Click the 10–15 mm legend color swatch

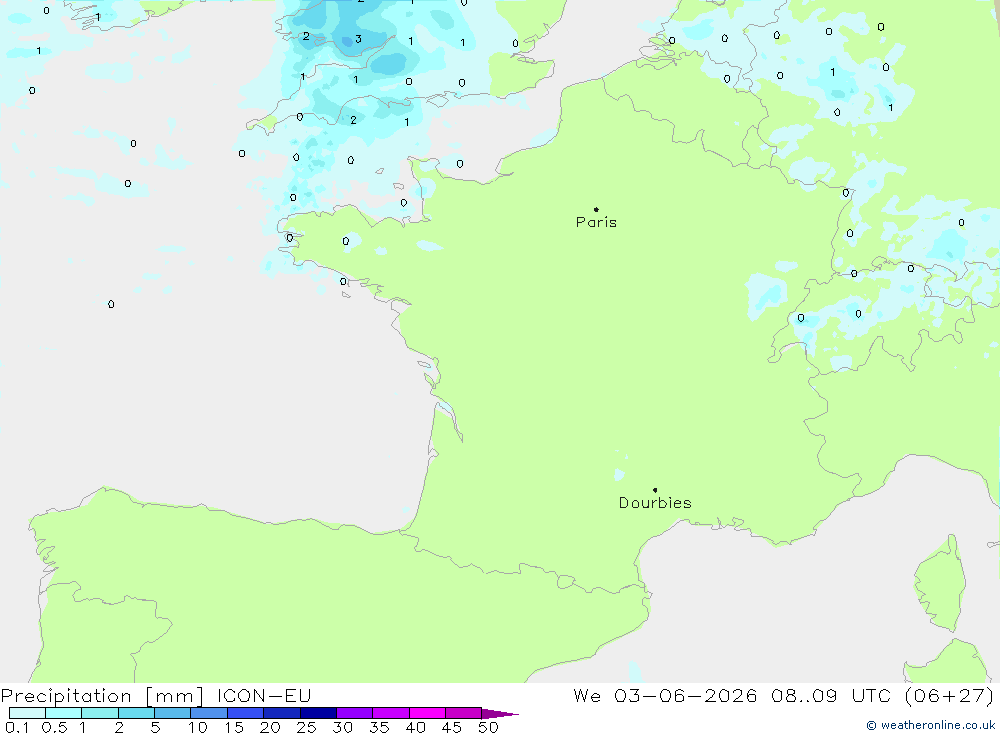209,713
